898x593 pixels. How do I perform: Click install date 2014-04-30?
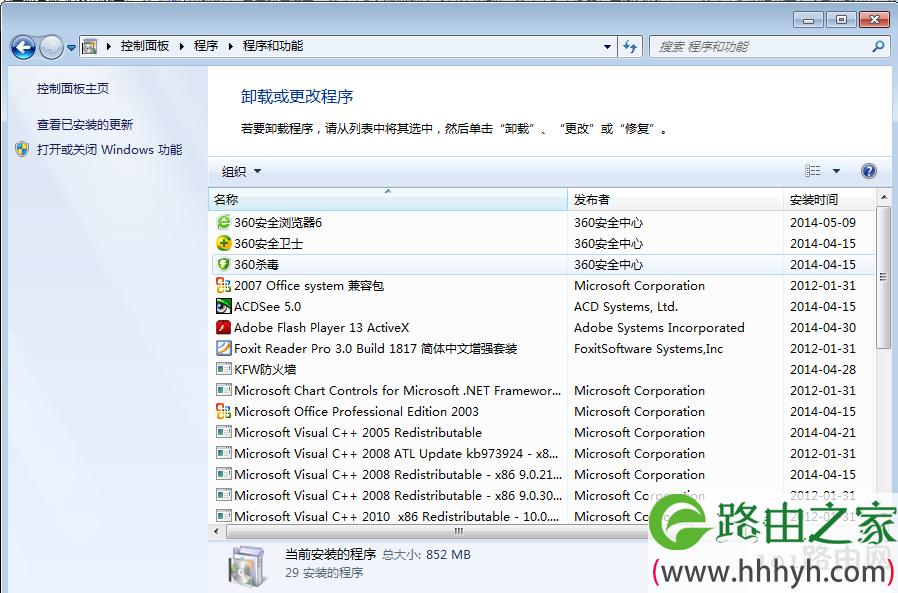(823, 328)
